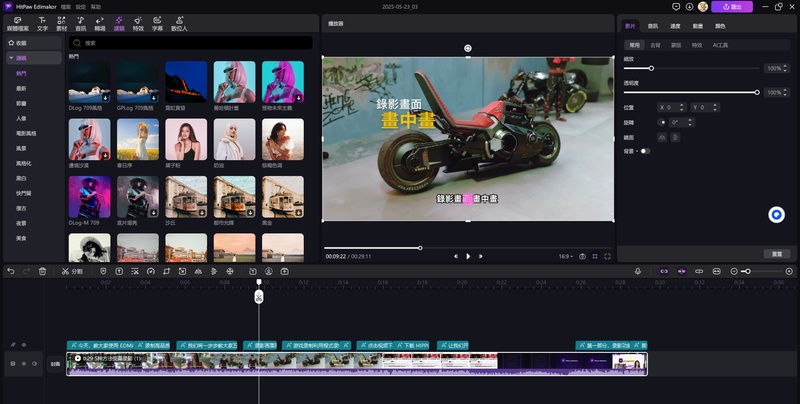
Task: Step the 旋轉 rotation degree value
Action: click(690, 122)
